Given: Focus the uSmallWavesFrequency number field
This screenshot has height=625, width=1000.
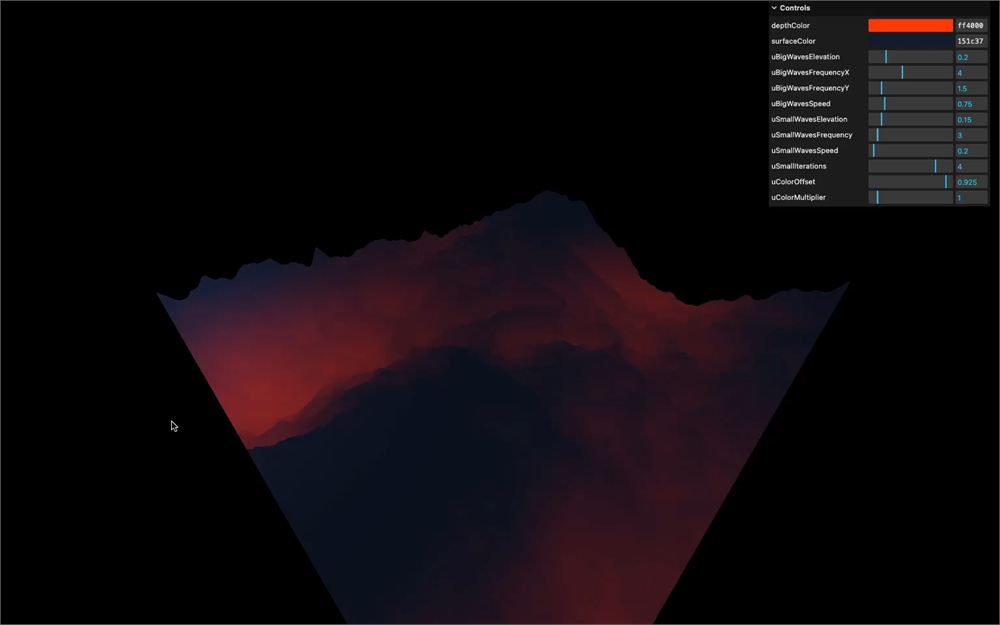Looking at the screenshot, I should click(x=971, y=135).
